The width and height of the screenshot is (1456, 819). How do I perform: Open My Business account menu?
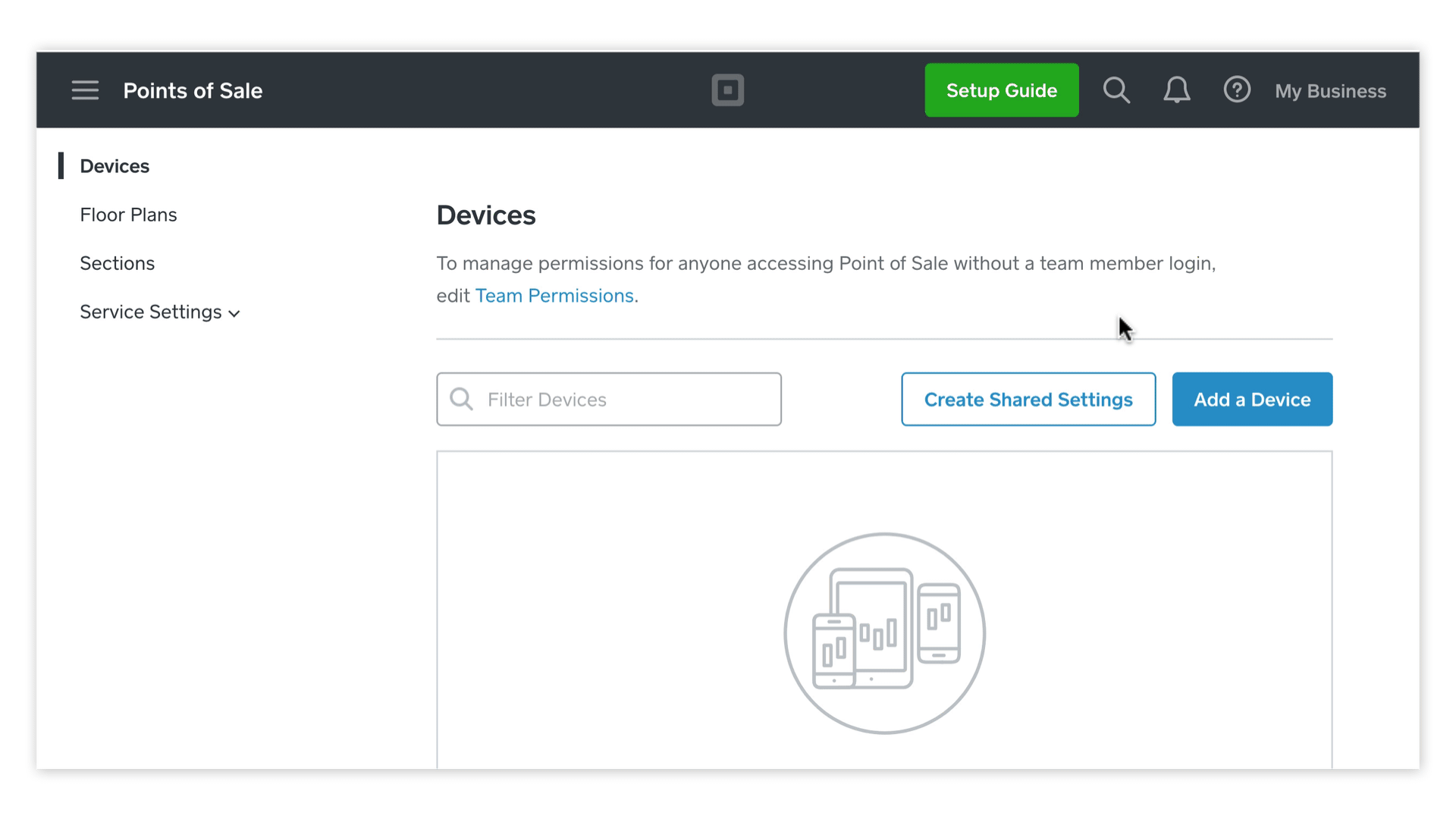pos(1330,91)
